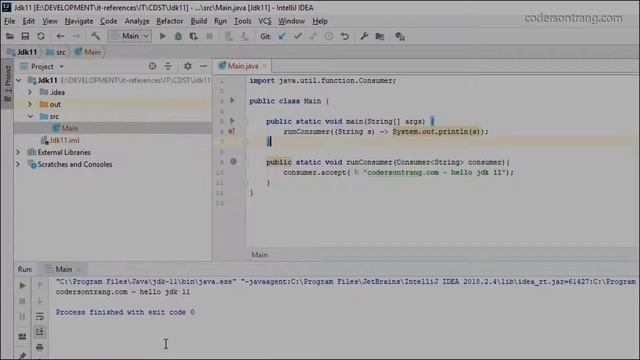This screenshot has width=640, height=360.
Task: Run Main with the green toolbar play icon
Action: point(162,36)
